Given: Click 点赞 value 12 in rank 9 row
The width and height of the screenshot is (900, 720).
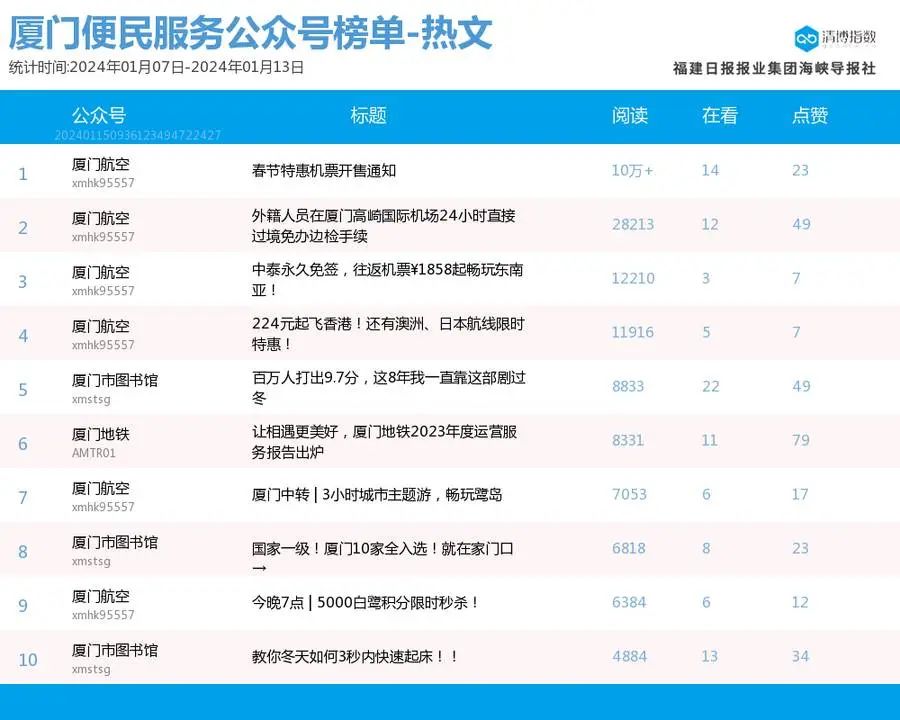Looking at the screenshot, I should pyautogui.click(x=800, y=602).
